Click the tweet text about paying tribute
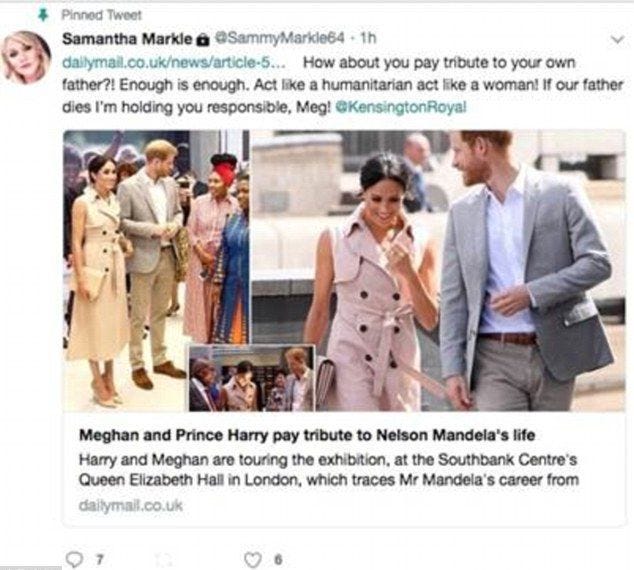Screen dimensions: 634x570 click(343, 85)
